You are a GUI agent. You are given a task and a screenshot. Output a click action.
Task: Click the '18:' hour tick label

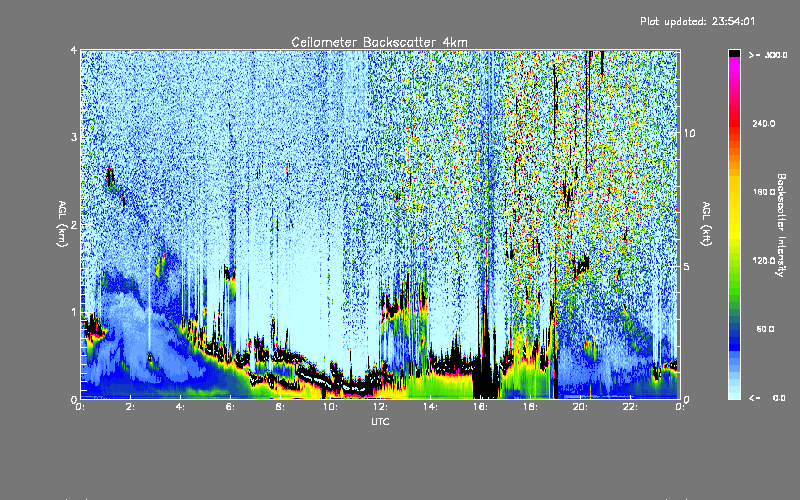click(x=530, y=407)
